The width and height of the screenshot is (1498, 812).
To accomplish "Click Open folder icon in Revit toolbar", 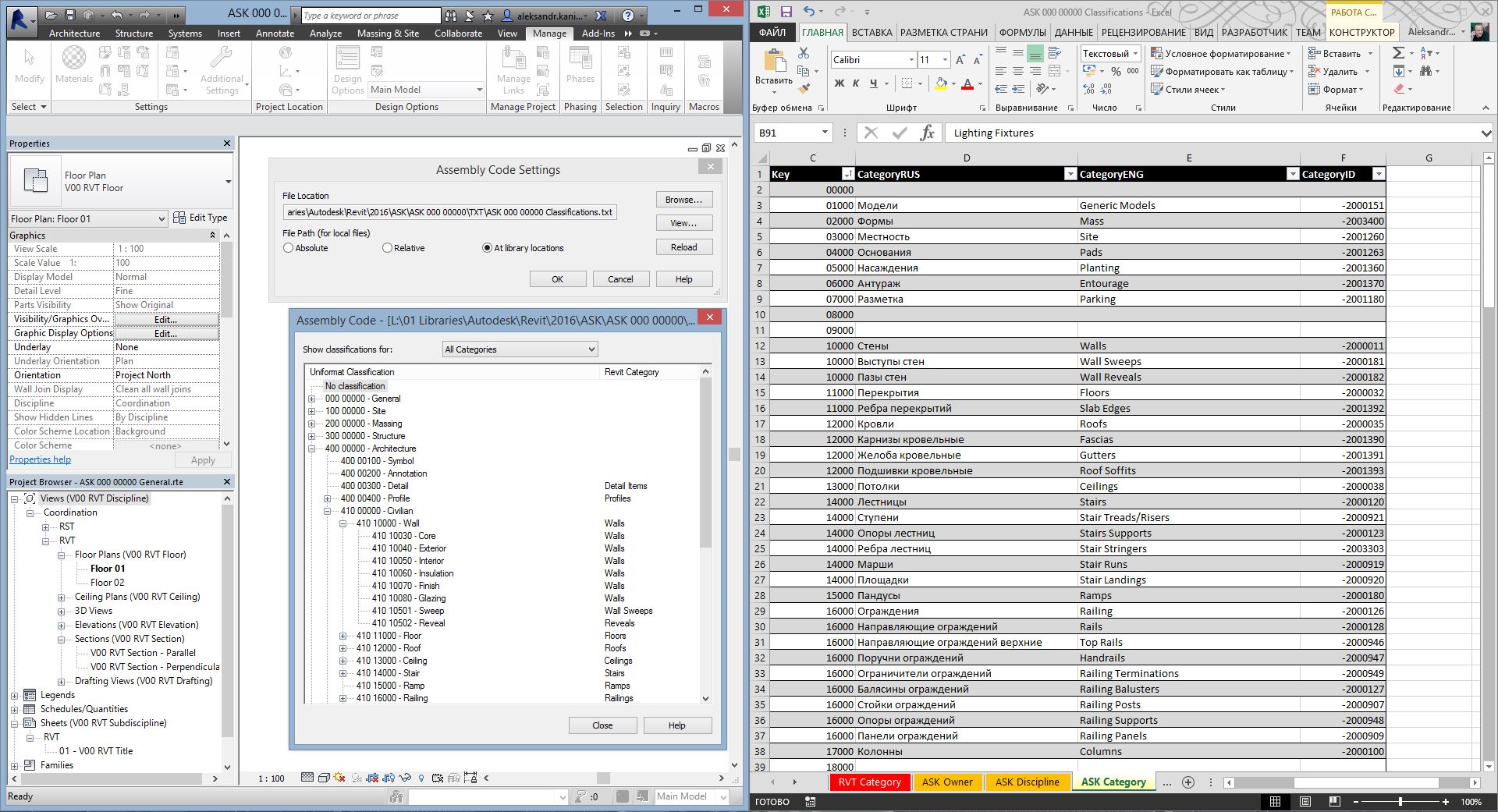I will point(51,15).
